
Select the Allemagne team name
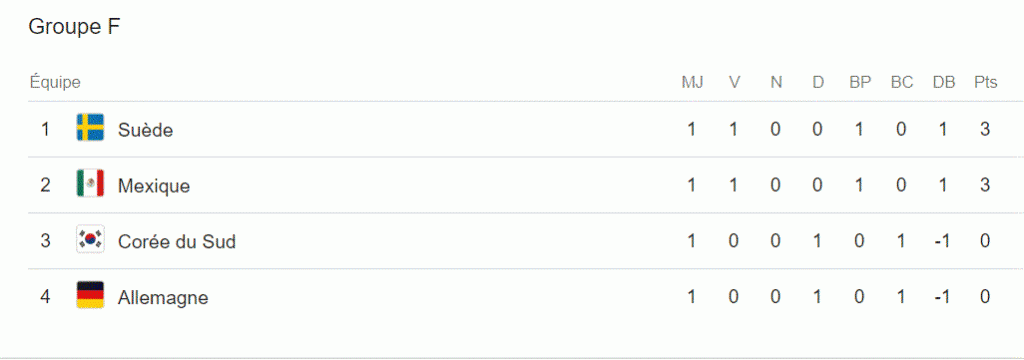pos(163,298)
